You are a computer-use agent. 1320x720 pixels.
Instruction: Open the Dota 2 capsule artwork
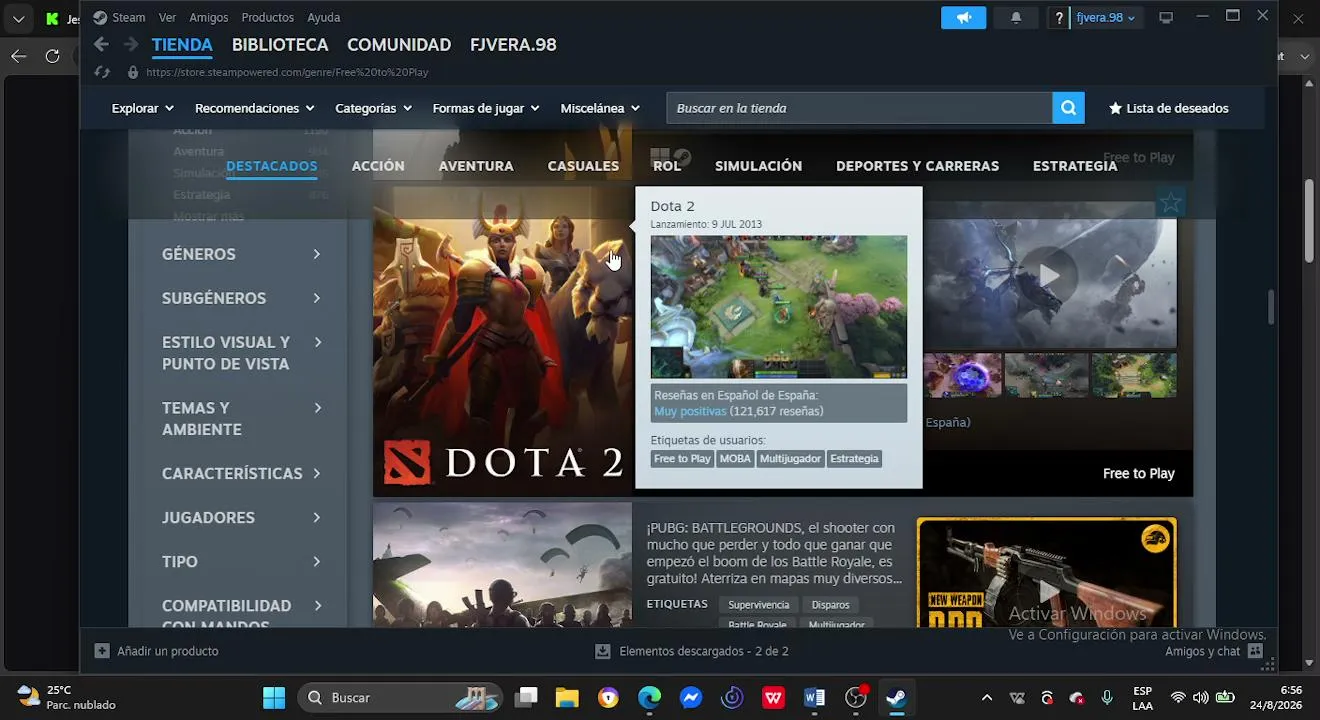tap(502, 340)
